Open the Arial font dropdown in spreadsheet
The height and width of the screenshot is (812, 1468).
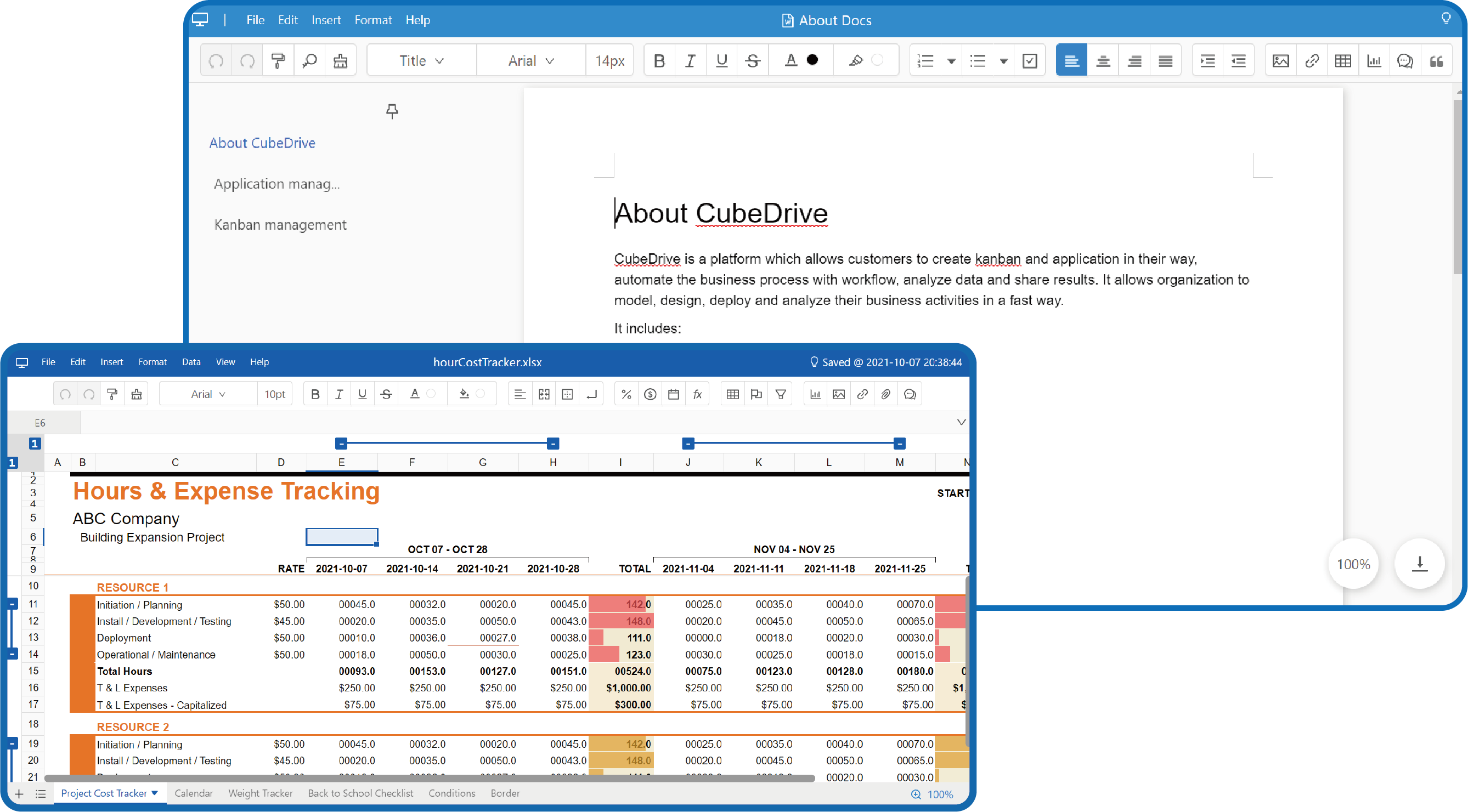(208, 394)
